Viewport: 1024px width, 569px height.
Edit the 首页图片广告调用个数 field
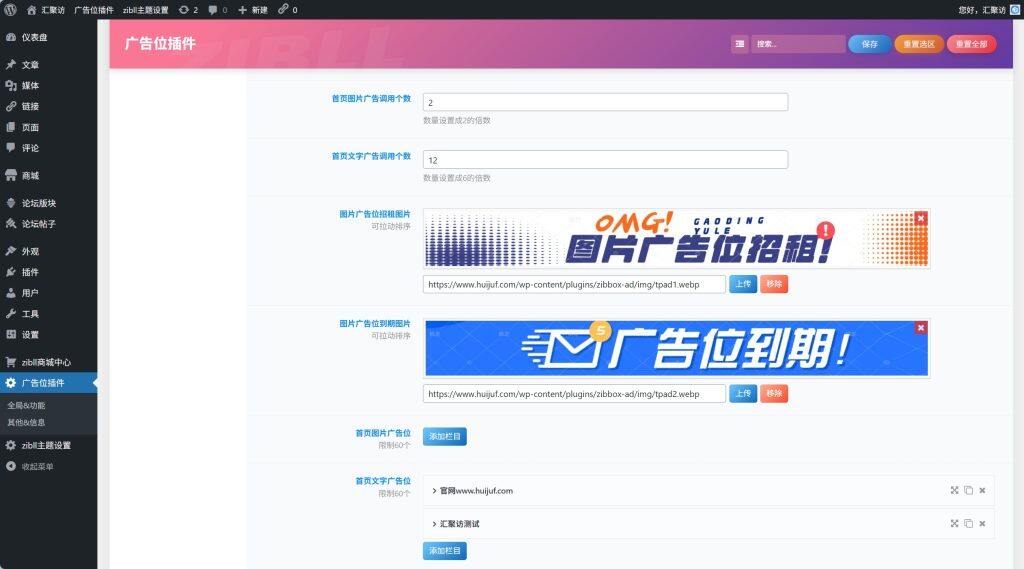605,102
